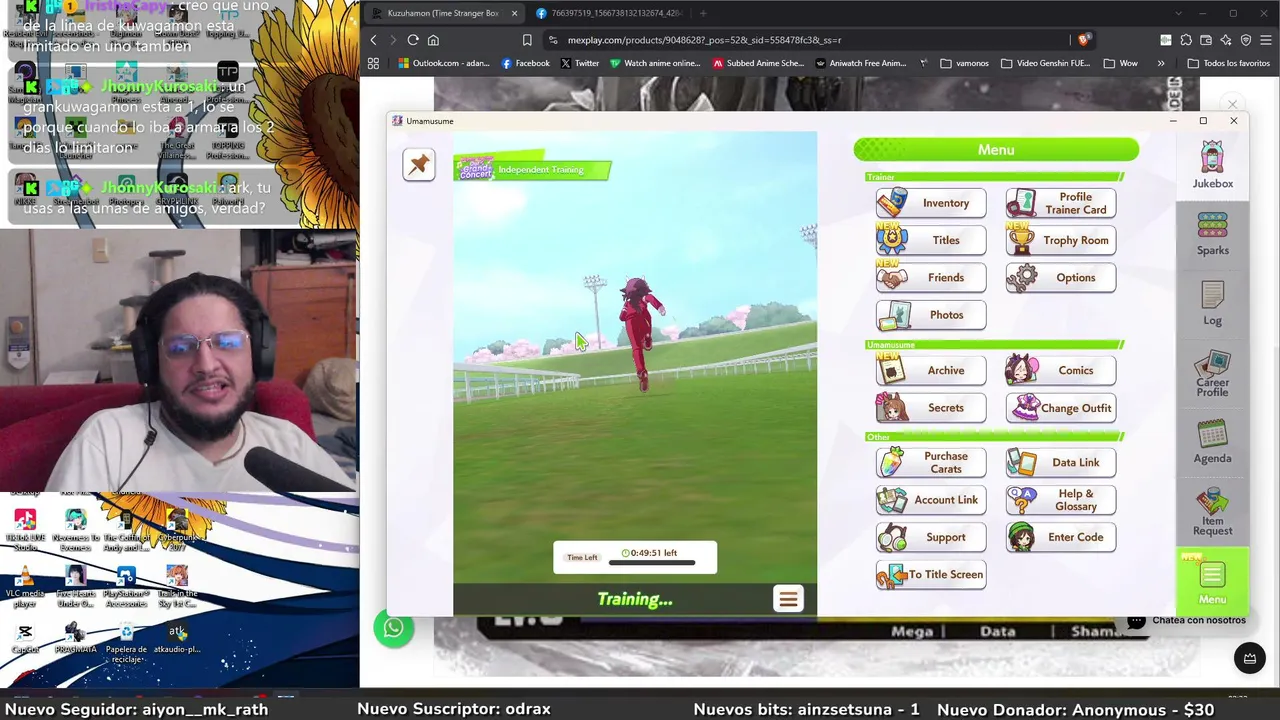This screenshot has height=720, width=1280.
Task: Expand the Wow bookmarks folder
Action: pyautogui.click(x=1121, y=63)
